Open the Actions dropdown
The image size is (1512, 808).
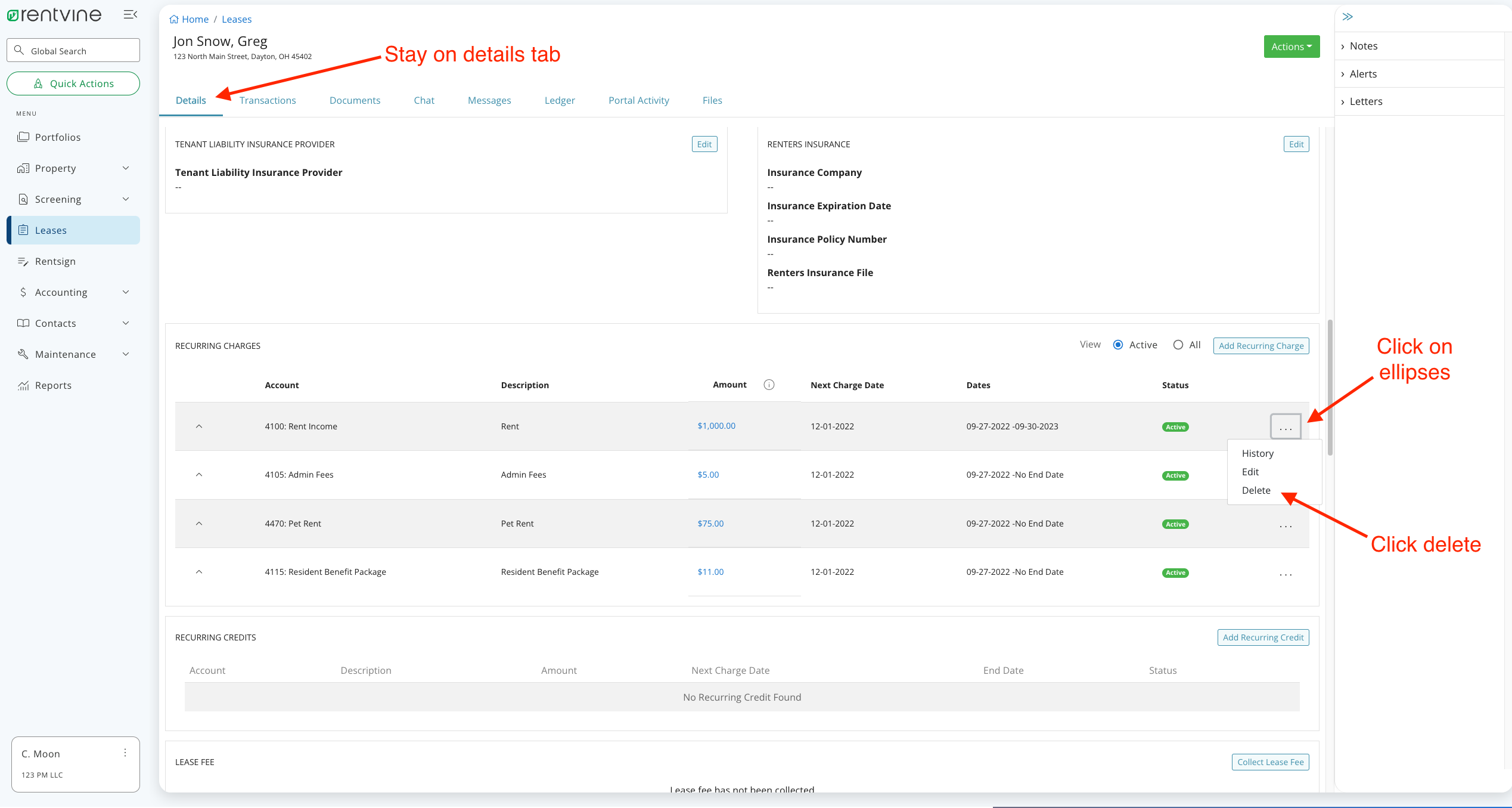tap(1291, 46)
